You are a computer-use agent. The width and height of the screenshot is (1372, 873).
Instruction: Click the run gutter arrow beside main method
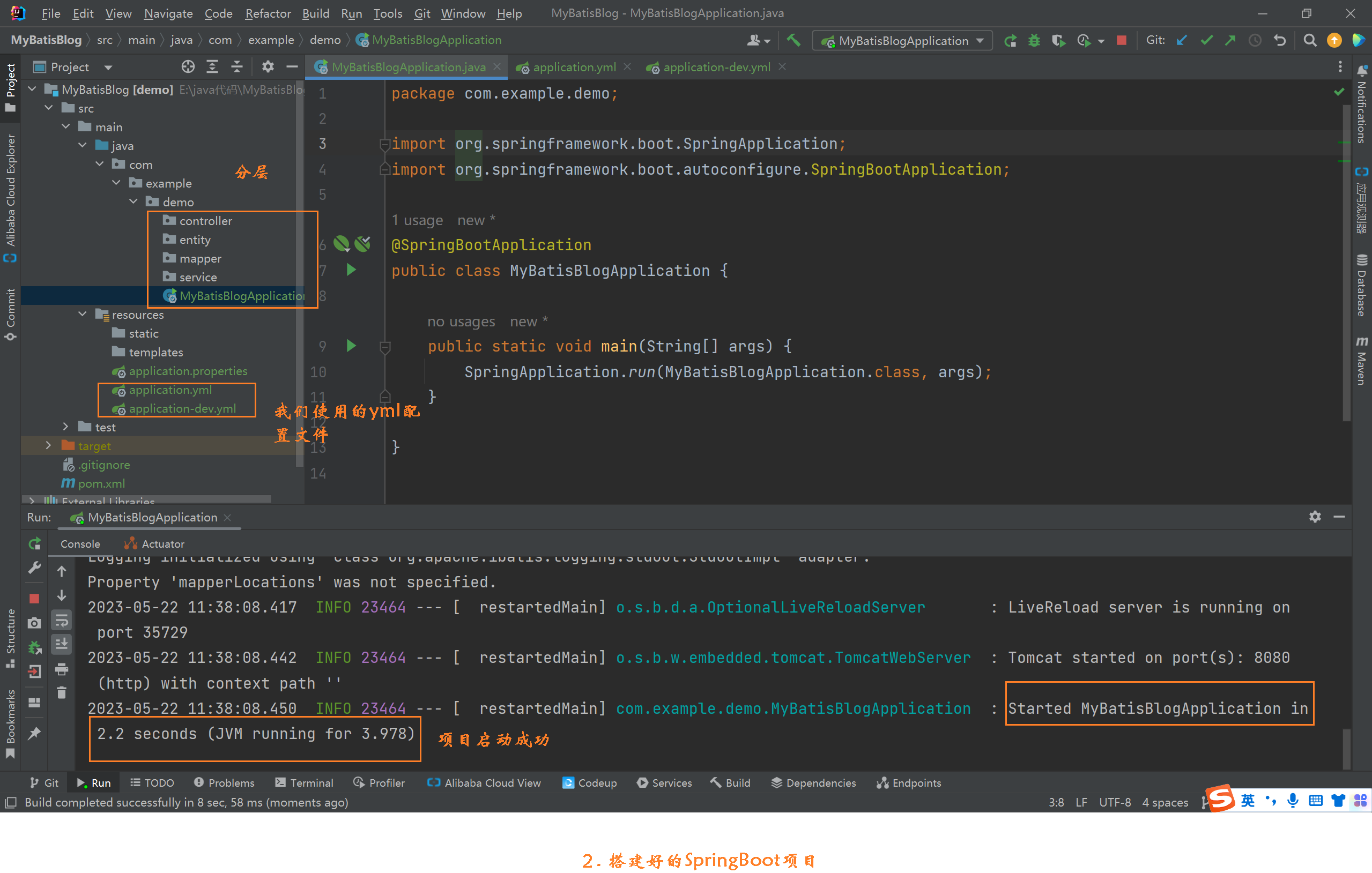pos(351,346)
